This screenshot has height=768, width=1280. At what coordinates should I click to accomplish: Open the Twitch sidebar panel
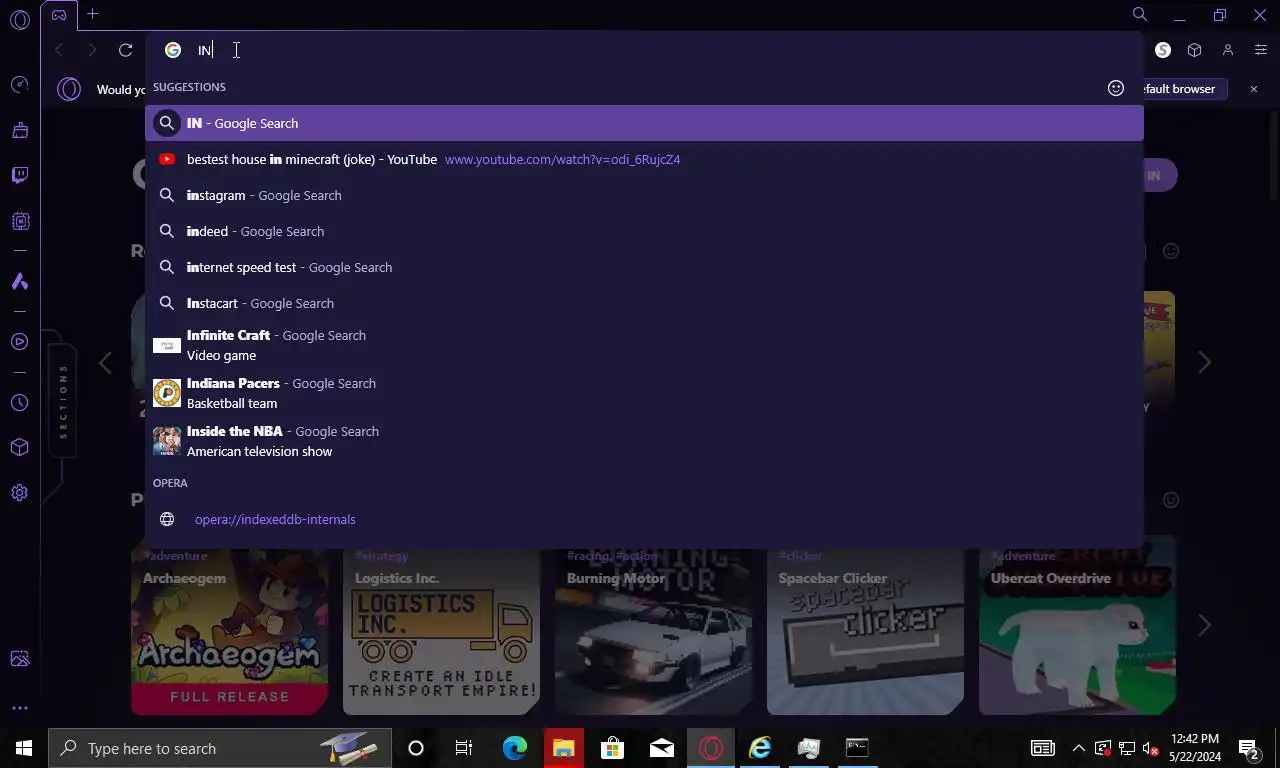(x=20, y=176)
